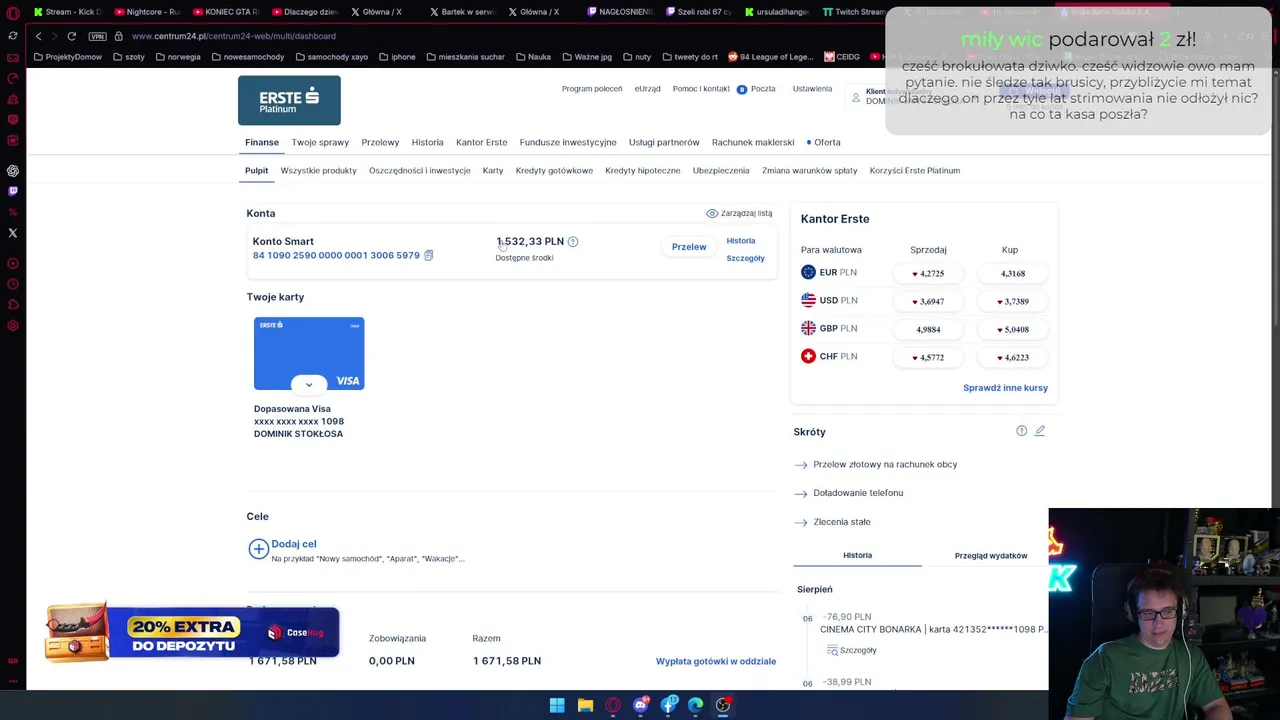The height and width of the screenshot is (720, 1280).
Task: Open ChatGPT sidebar icon
Action: click(13, 171)
